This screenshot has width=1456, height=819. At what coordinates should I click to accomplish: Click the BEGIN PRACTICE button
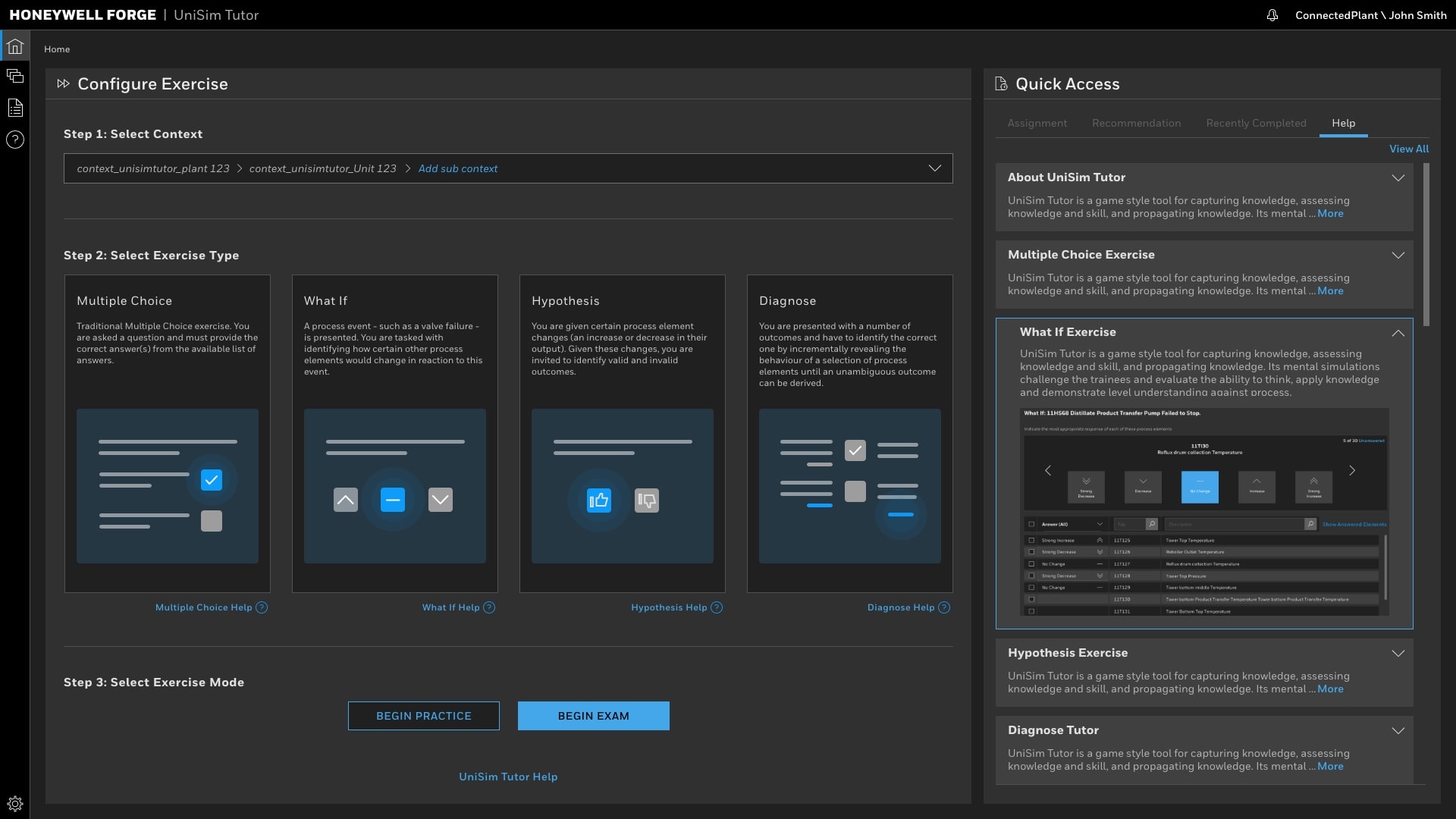[424, 716]
